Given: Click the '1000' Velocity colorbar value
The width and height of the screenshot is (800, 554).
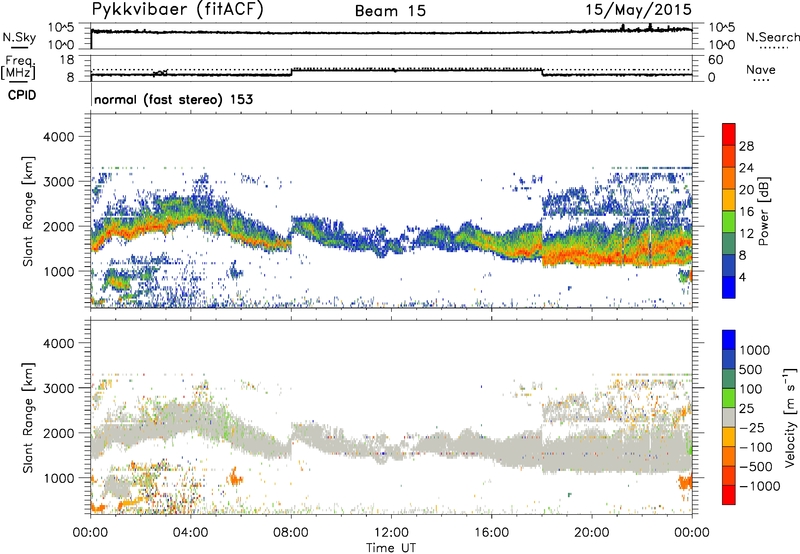Looking at the screenshot, I should point(754,350).
